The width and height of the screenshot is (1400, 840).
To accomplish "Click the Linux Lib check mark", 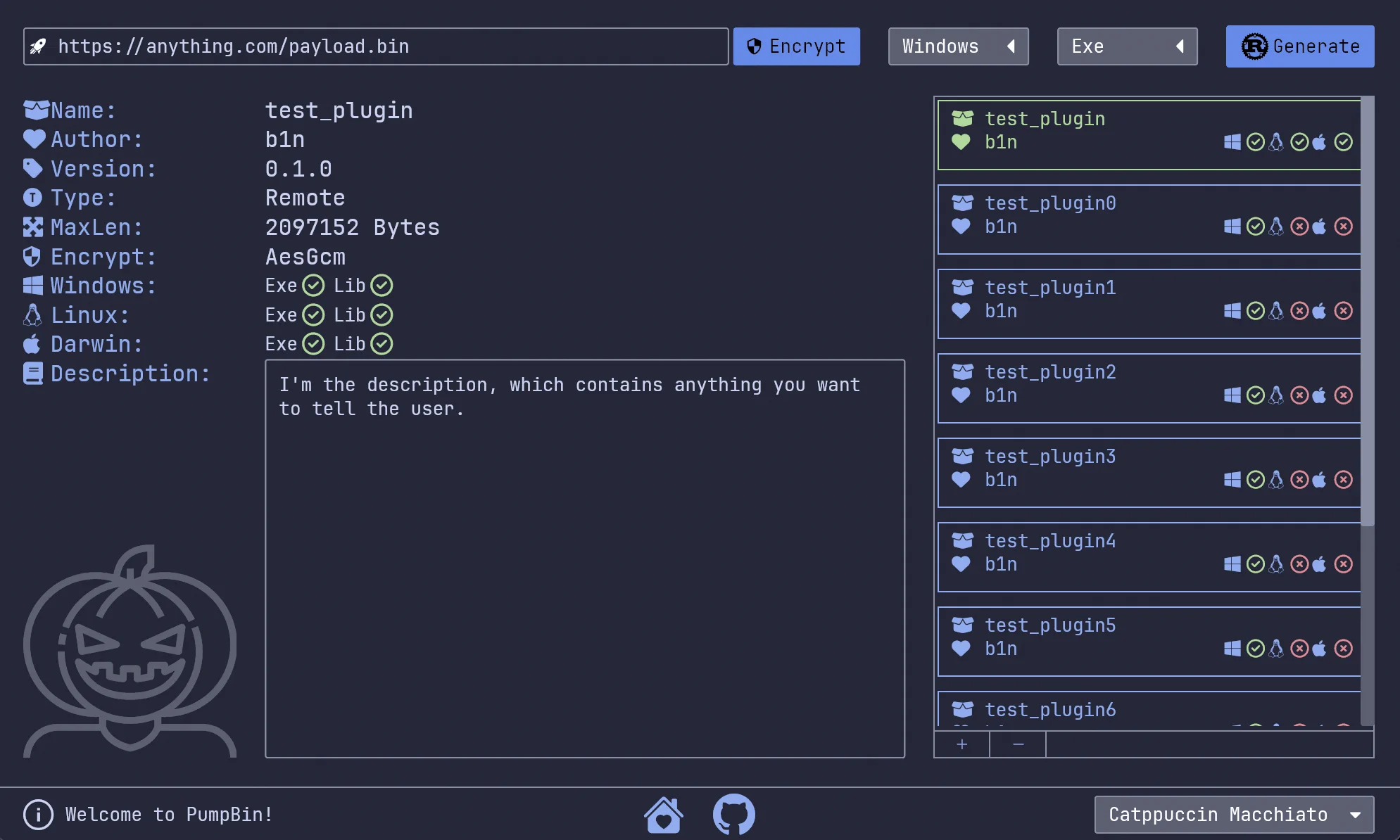I will click(x=381, y=315).
